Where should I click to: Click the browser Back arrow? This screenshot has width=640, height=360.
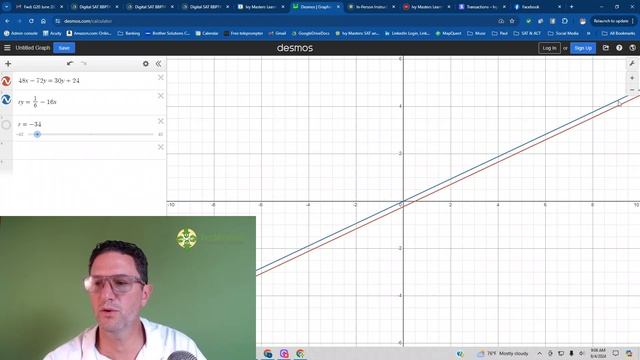point(8,21)
